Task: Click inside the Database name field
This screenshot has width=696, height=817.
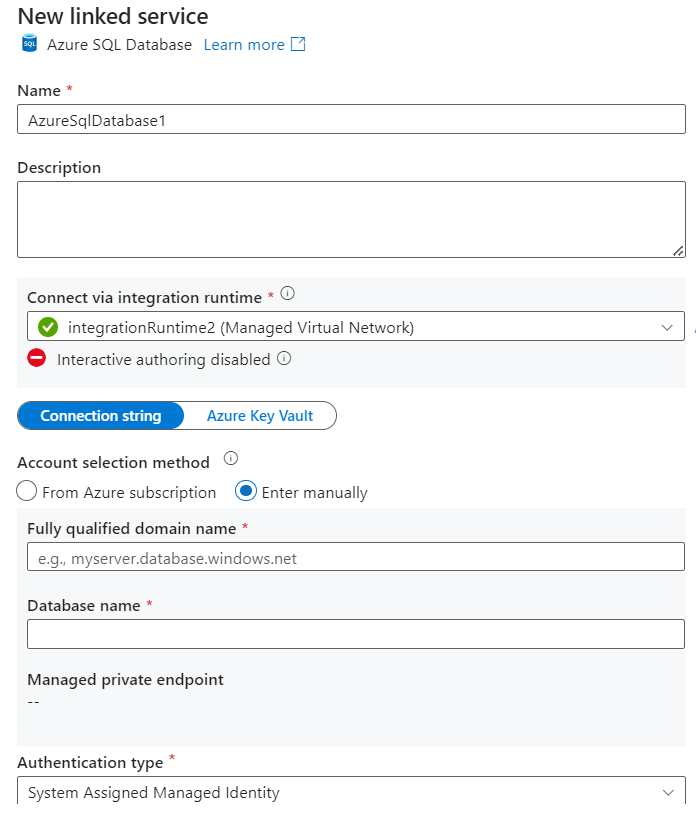Action: (x=348, y=633)
